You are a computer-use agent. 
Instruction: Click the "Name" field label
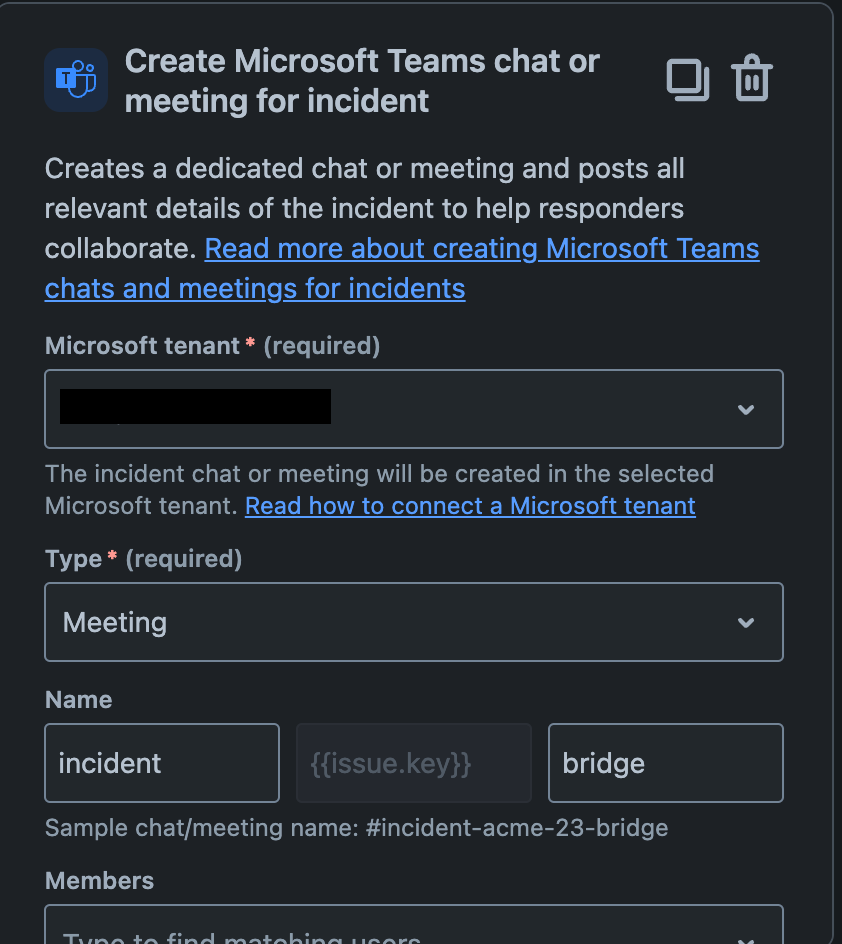(x=79, y=699)
